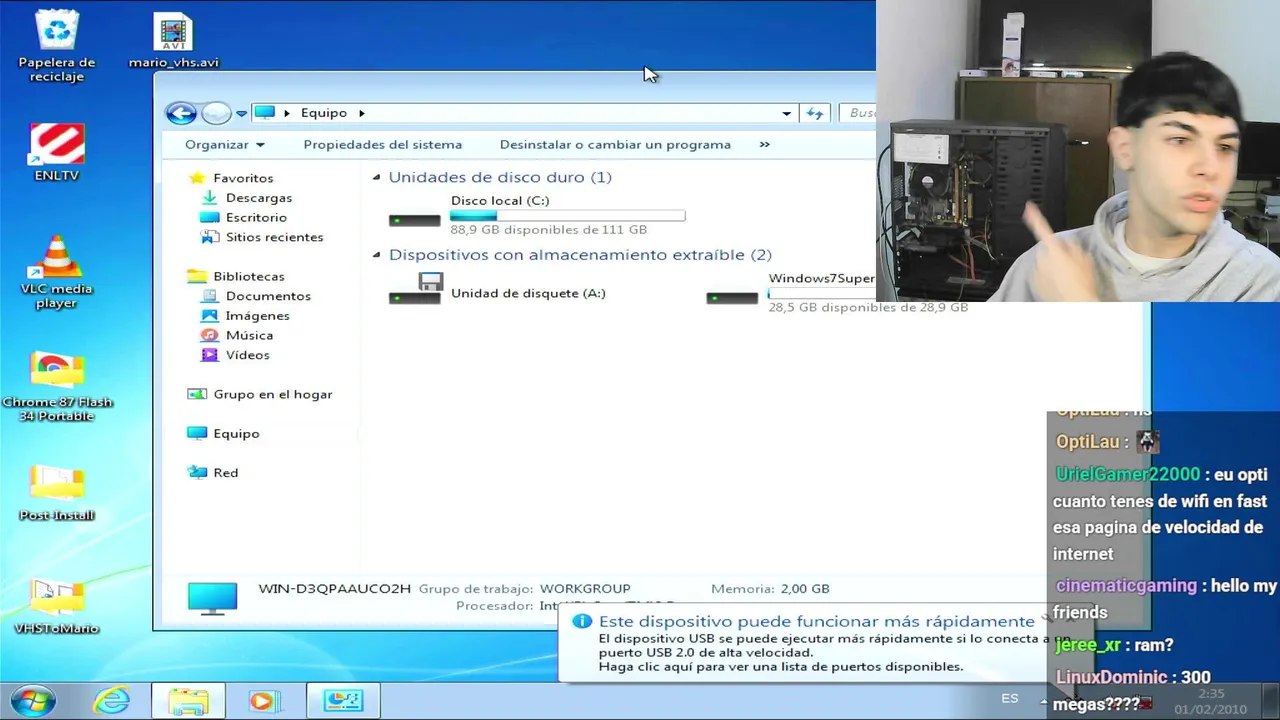The height and width of the screenshot is (720, 1280).
Task: Click Propiedades del sistema
Action: click(x=383, y=145)
